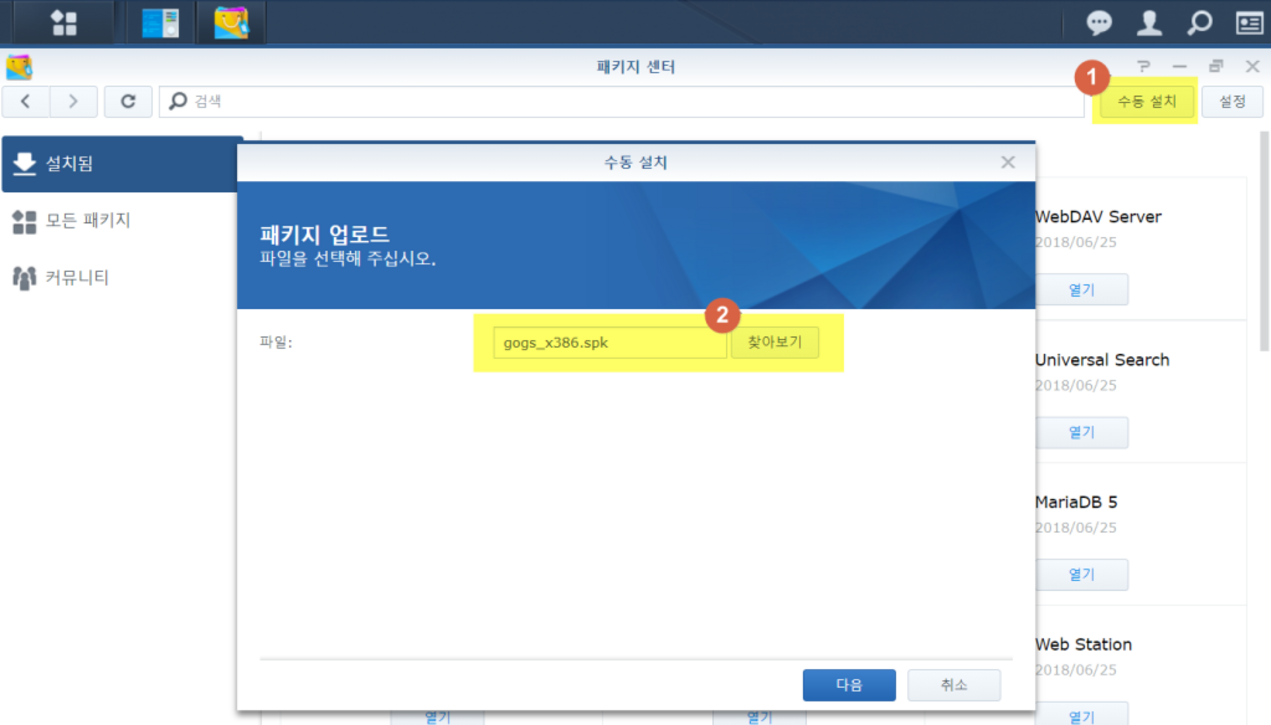Click the refresh arrow in Package Center
1271x725 pixels.
(128, 101)
